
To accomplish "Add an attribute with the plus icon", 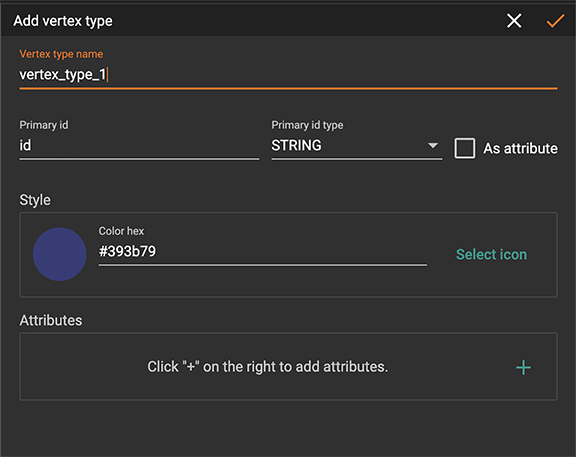I will pyautogui.click(x=523, y=367).
